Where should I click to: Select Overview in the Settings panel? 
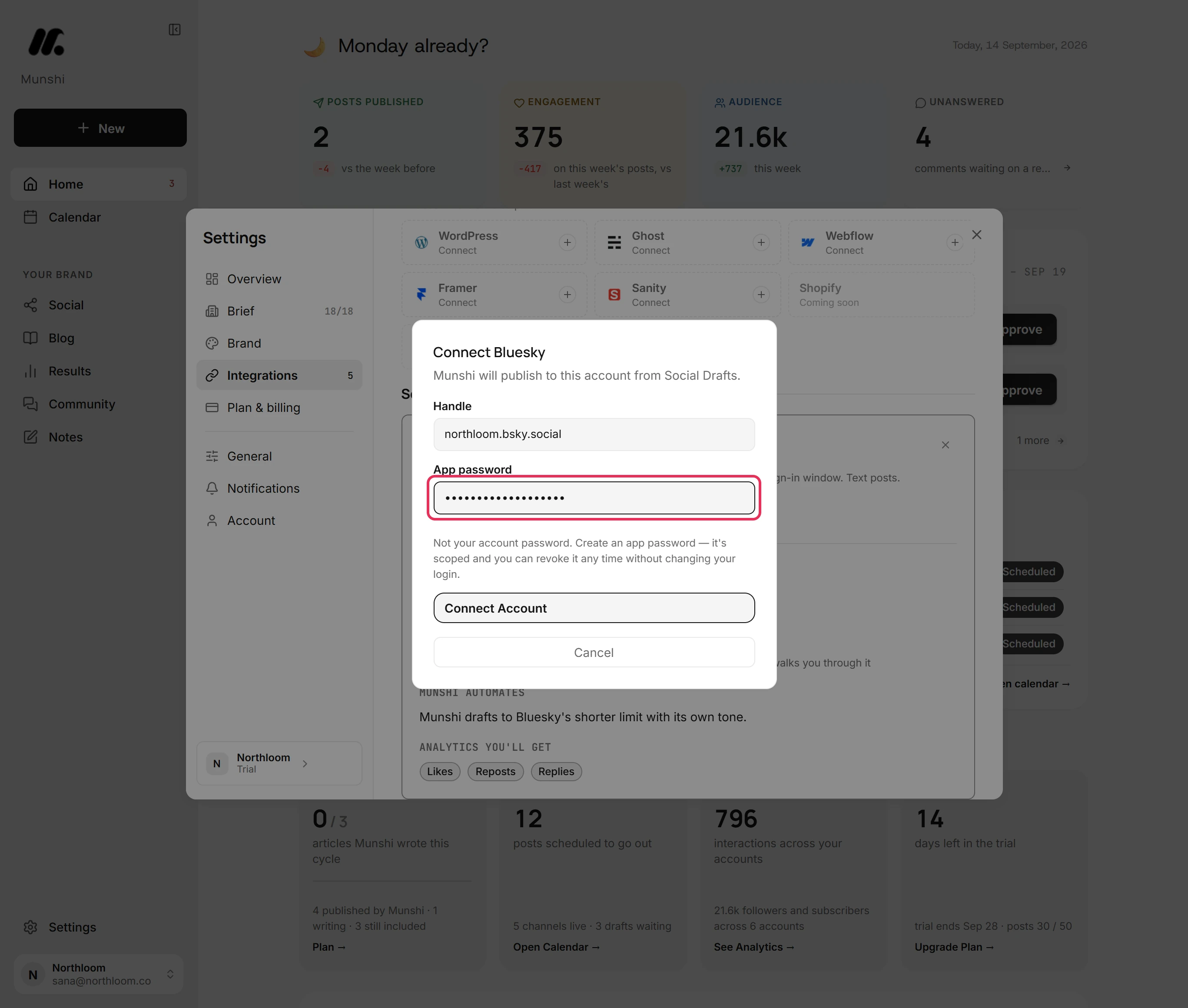point(279,279)
